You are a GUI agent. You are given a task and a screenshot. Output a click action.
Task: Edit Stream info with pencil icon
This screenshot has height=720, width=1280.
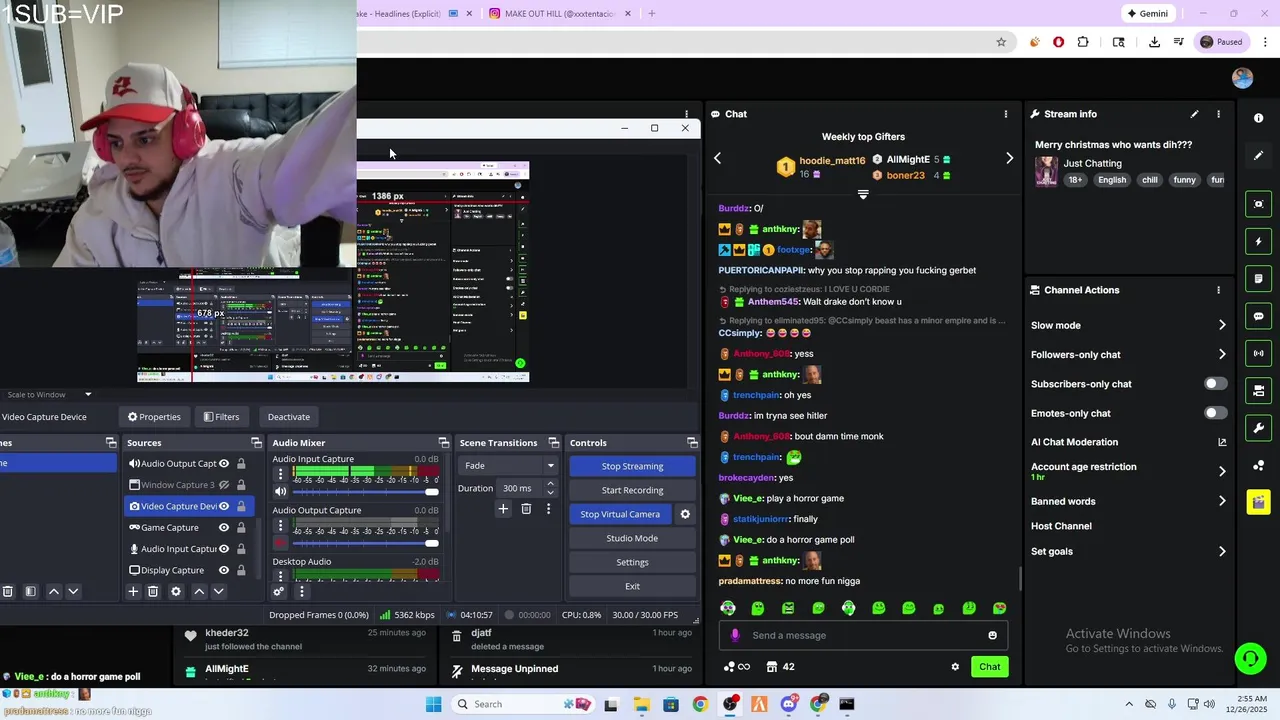point(1194,114)
